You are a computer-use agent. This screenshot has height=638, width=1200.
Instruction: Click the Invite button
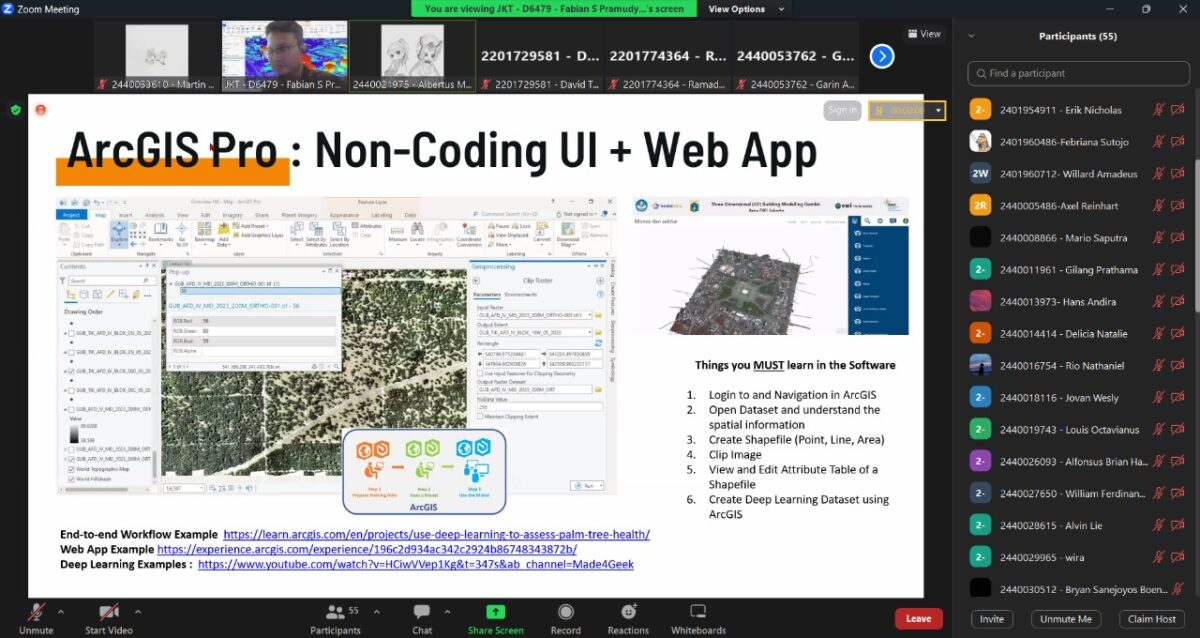(991, 619)
